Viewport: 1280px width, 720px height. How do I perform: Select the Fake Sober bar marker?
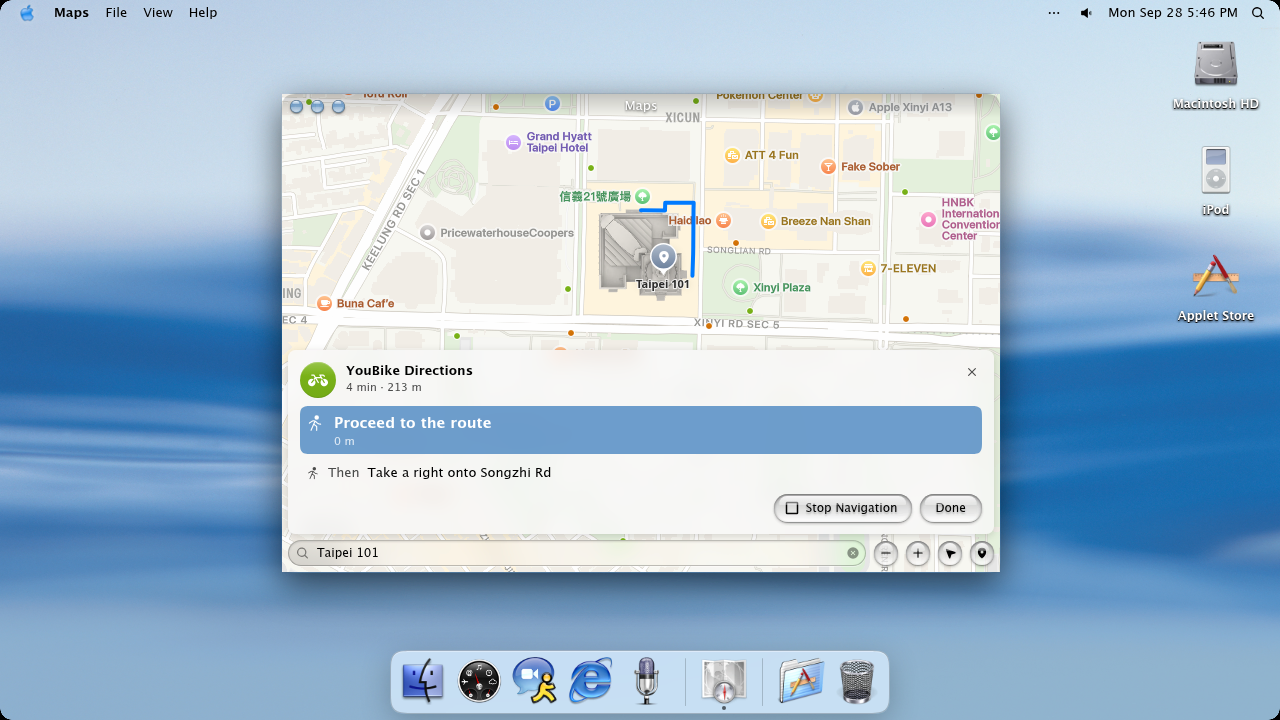tap(828, 167)
